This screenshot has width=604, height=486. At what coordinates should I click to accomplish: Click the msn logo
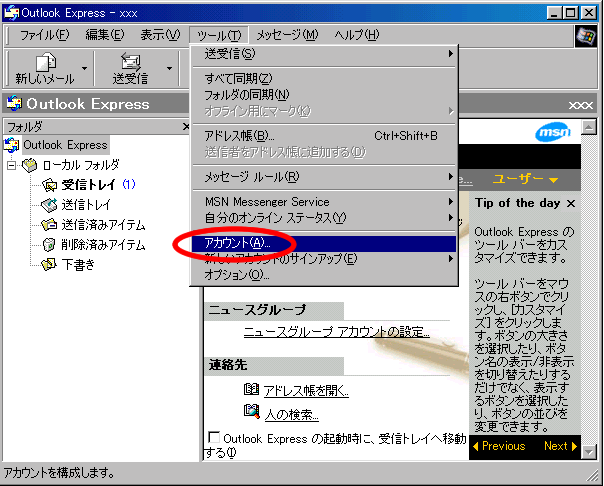(x=553, y=132)
